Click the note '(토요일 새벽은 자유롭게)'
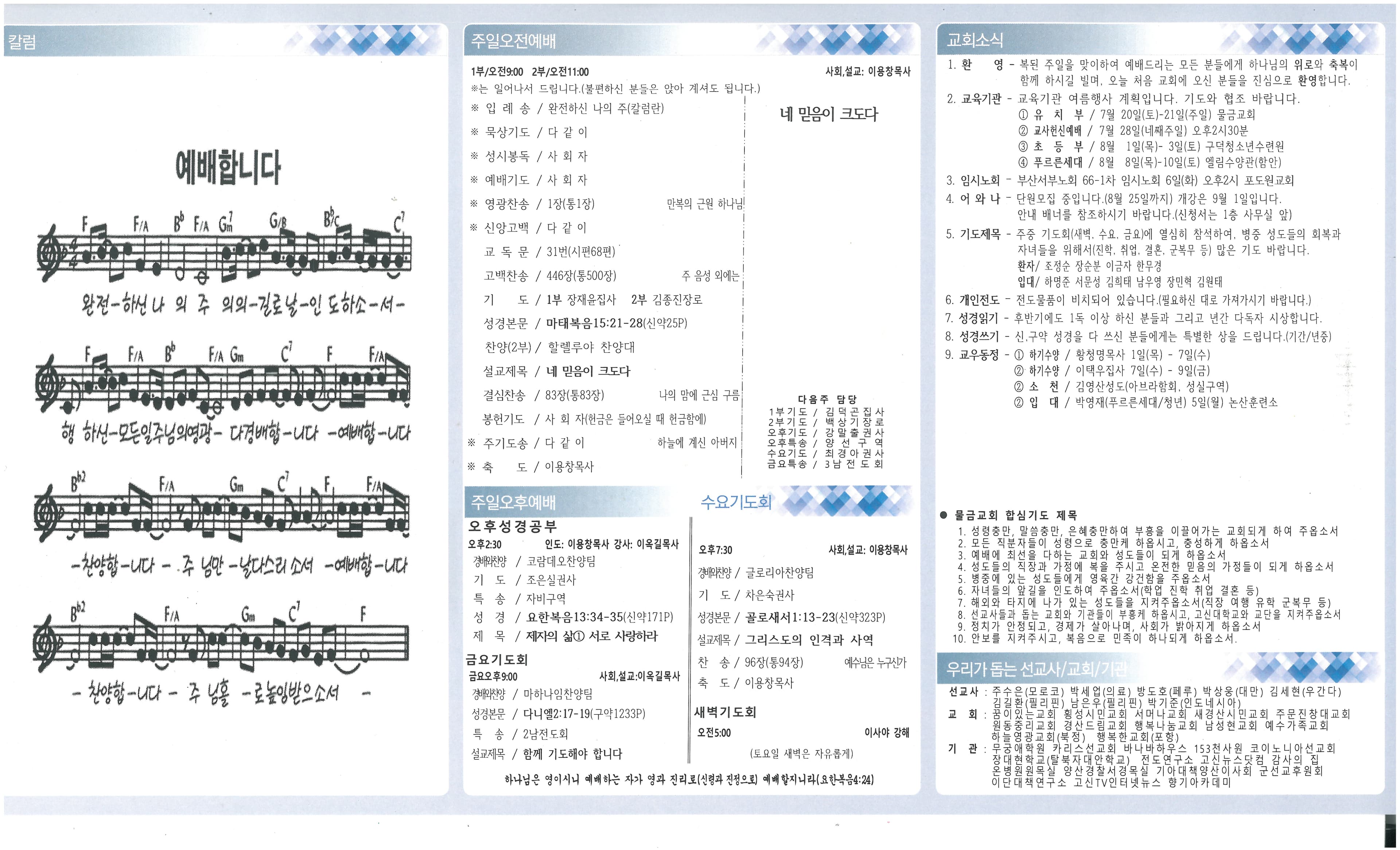The width and height of the screenshot is (1400, 850). click(x=802, y=754)
